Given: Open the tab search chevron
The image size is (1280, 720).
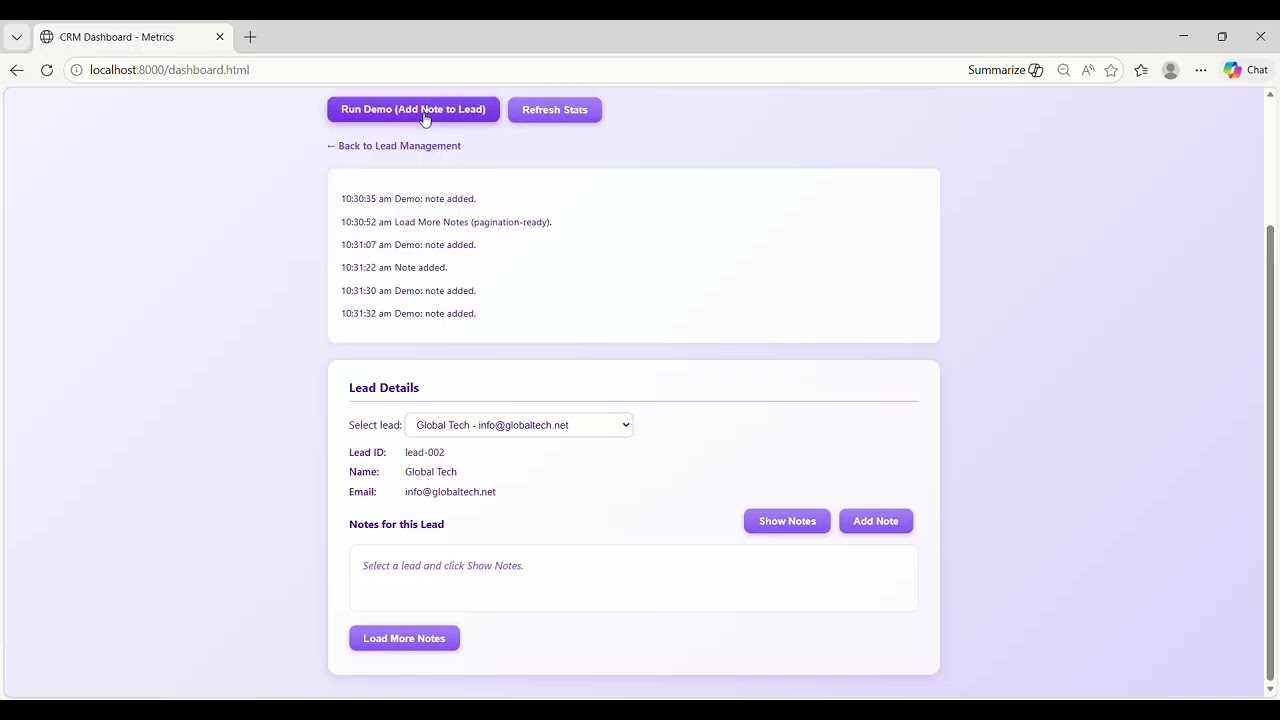Looking at the screenshot, I should [x=17, y=37].
